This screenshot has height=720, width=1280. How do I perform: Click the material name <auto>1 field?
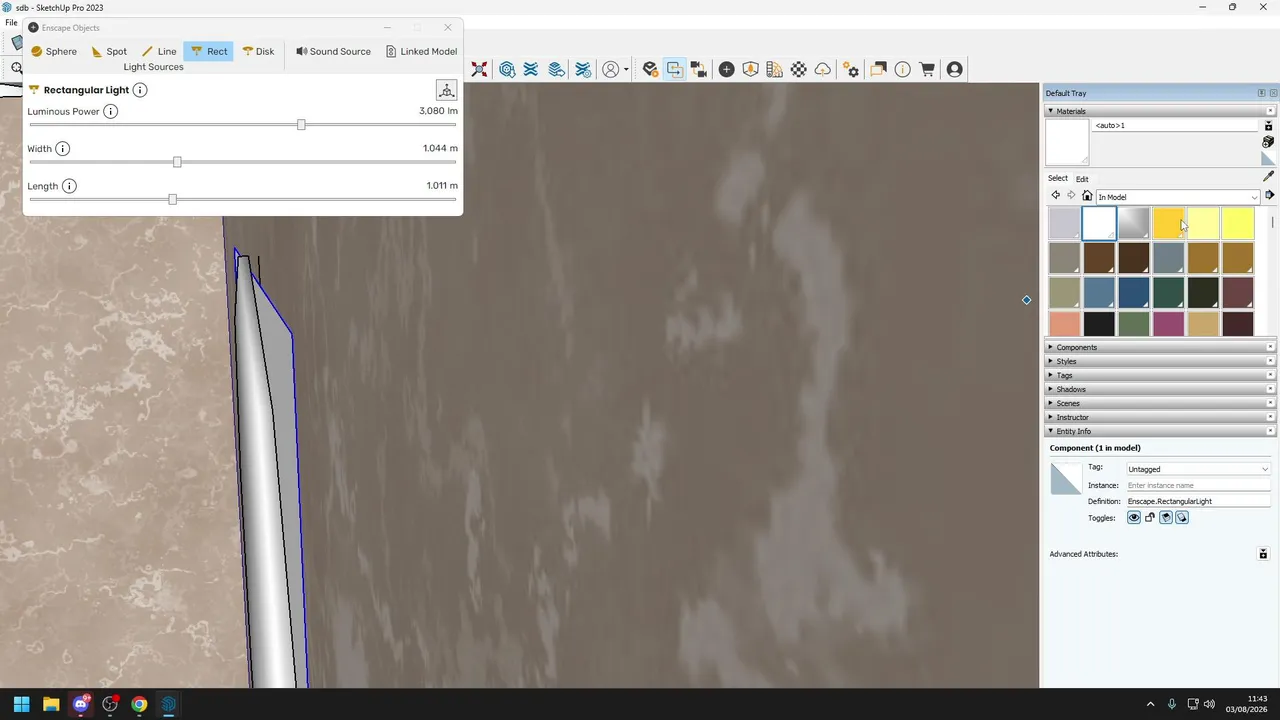[x=1175, y=126]
